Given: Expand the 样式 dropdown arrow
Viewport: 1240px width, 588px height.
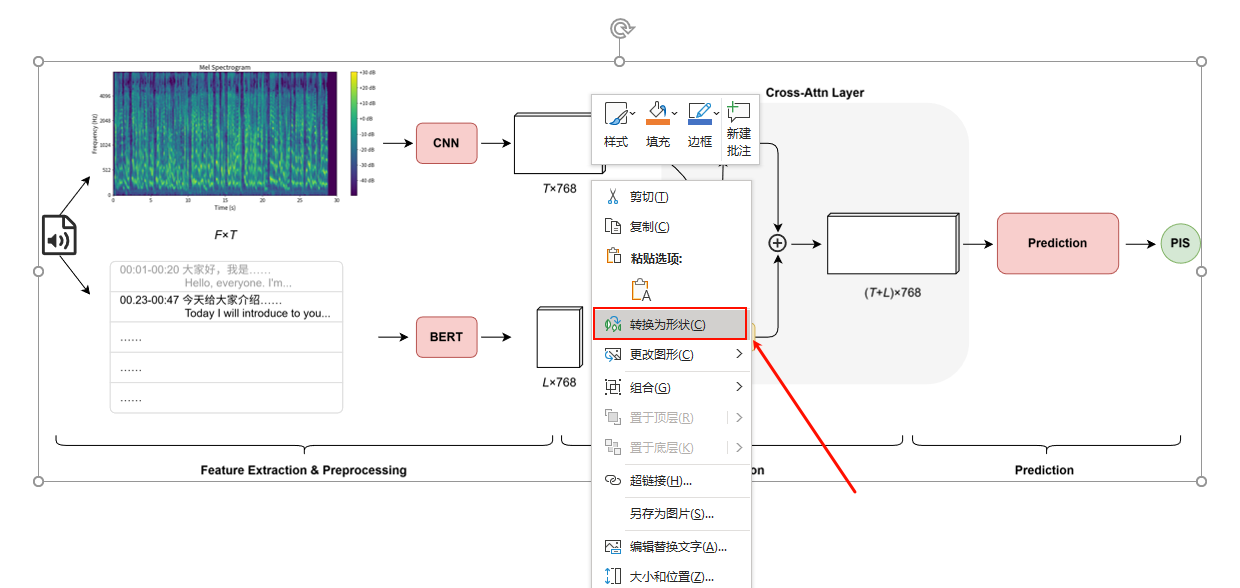Looking at the screenshot, I should (x=632, y=113).
